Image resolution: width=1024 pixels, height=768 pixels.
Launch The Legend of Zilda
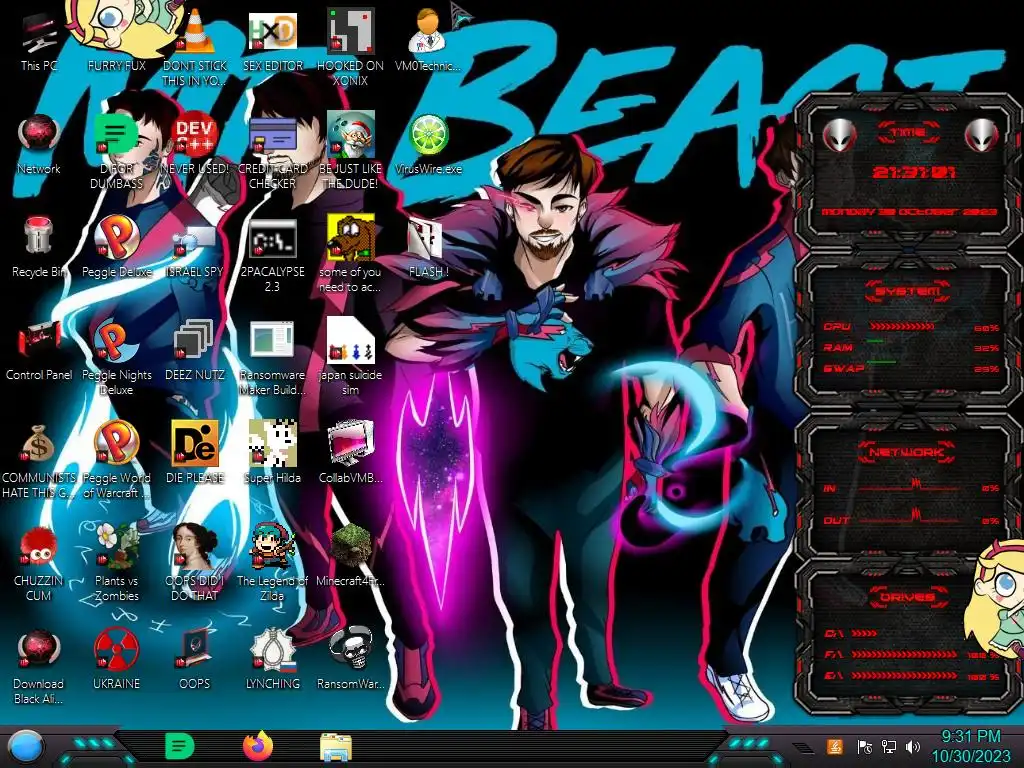pyautogui.click(x=272, y=563)
